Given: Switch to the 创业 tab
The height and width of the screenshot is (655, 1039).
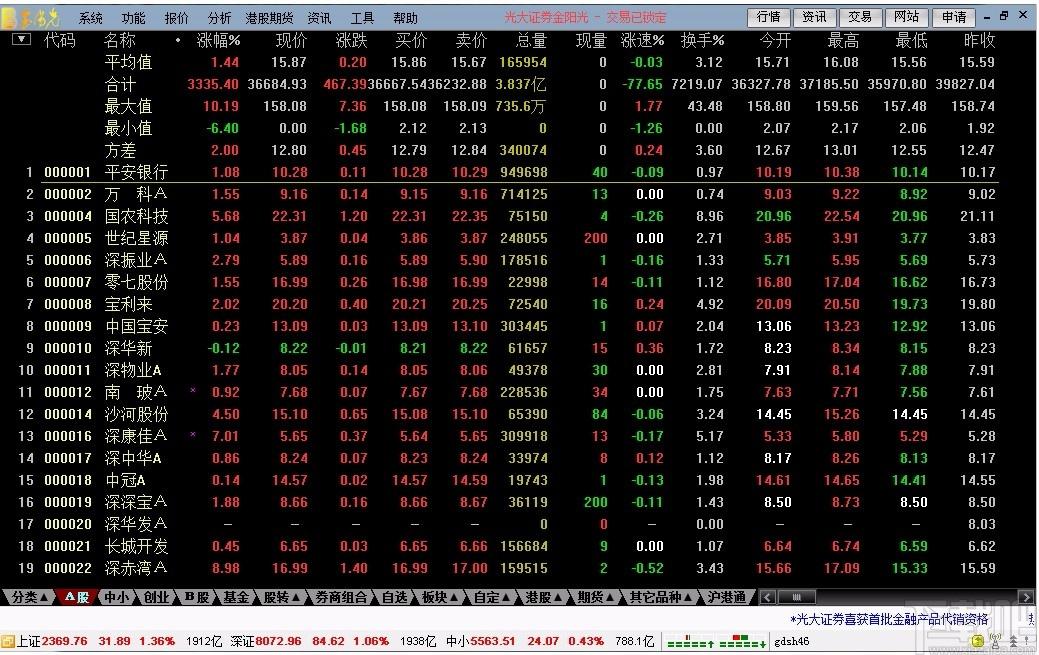Looking at the screenshot, I should point(156,597).
